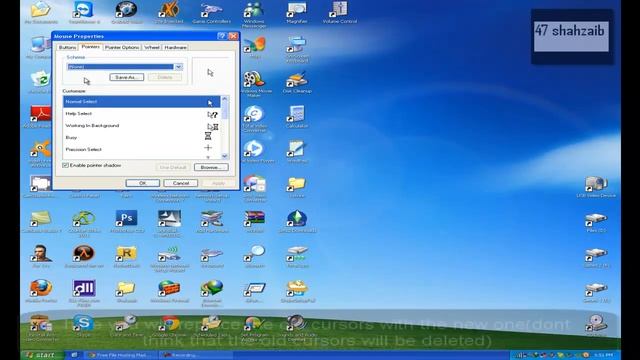Toggle Enable pointer shadow checkbox
The image size is (640, 360).
65,165
